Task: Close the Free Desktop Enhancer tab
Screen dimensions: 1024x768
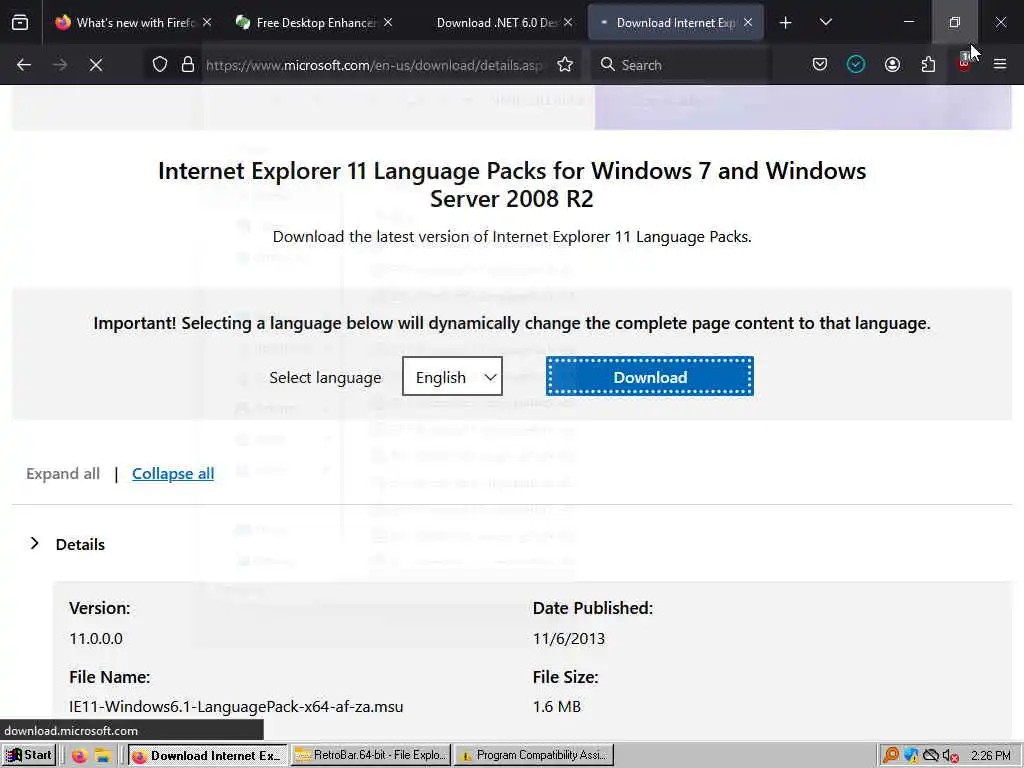Action: 388,23
